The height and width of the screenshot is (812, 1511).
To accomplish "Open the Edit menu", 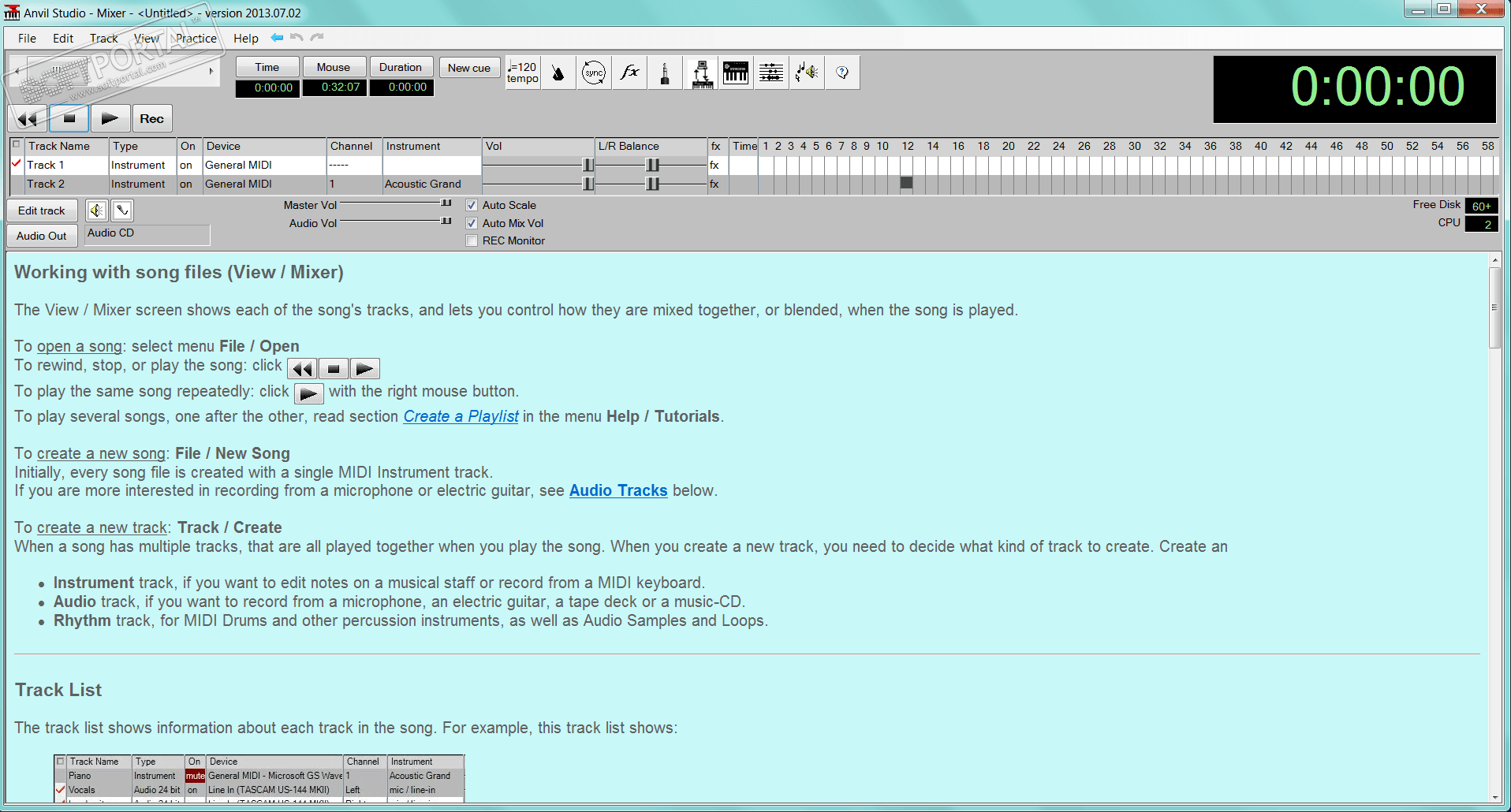I will coord(63,38).
